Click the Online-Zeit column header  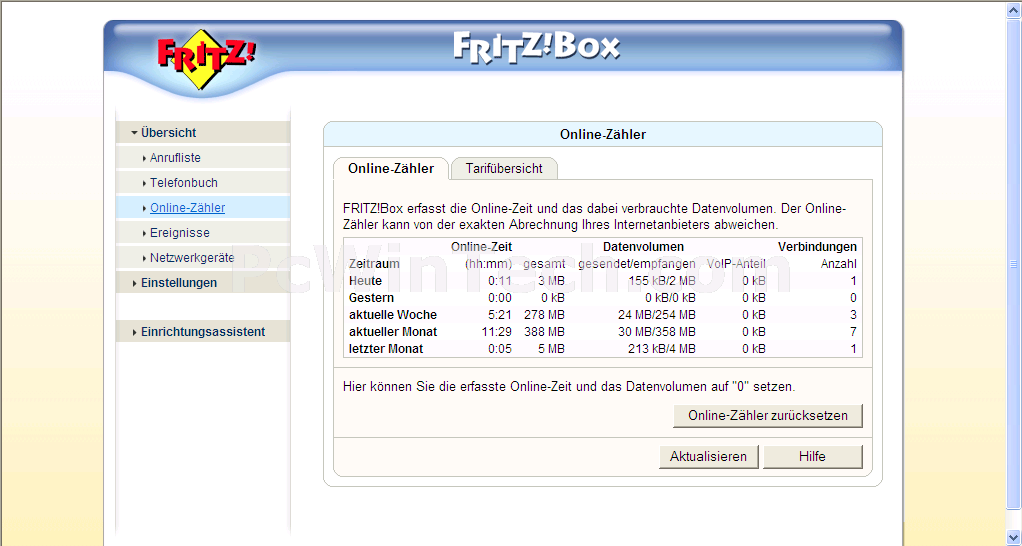tap(482, 247)
